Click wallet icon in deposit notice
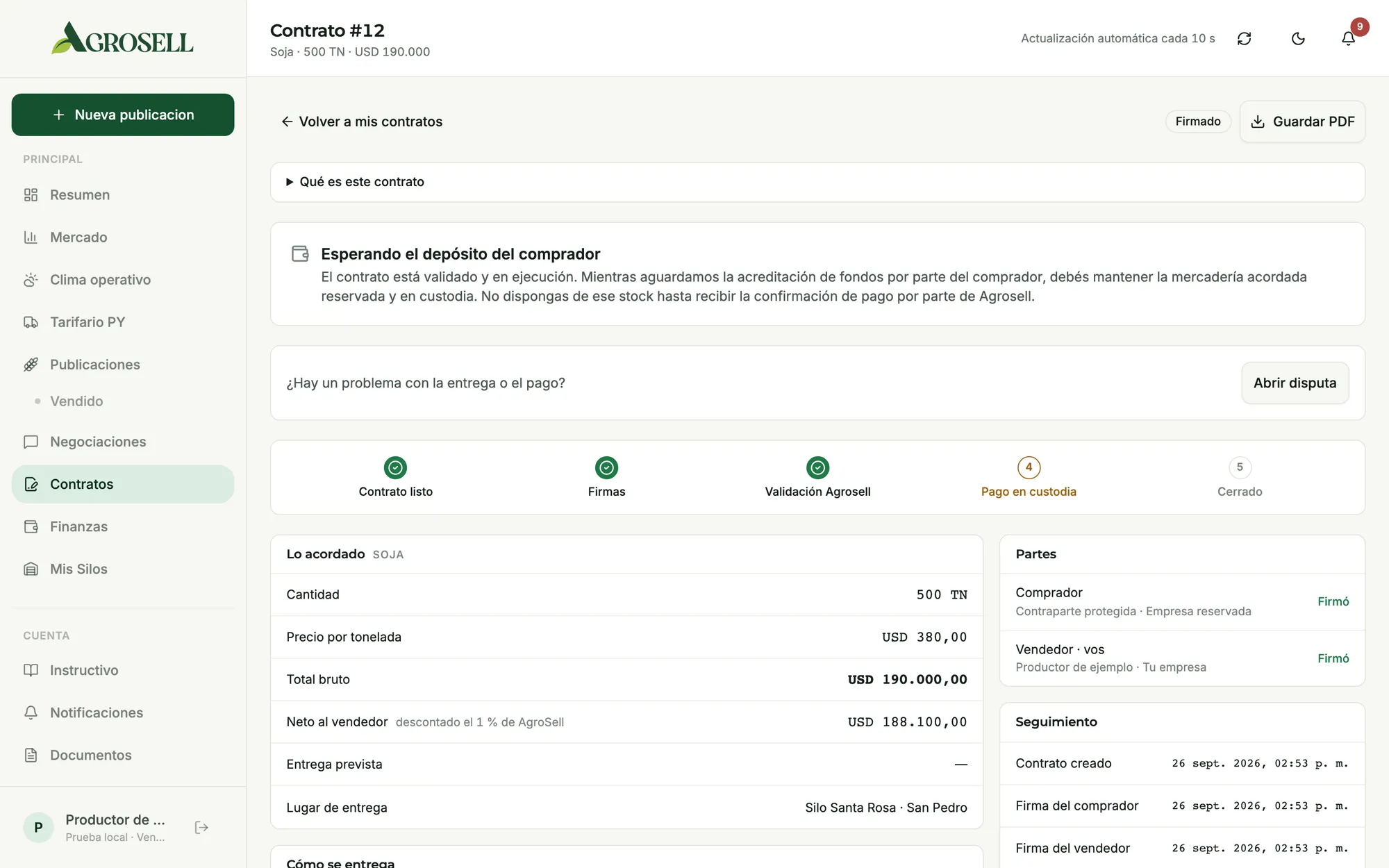1389x868 pixels. tap(300, 253)
